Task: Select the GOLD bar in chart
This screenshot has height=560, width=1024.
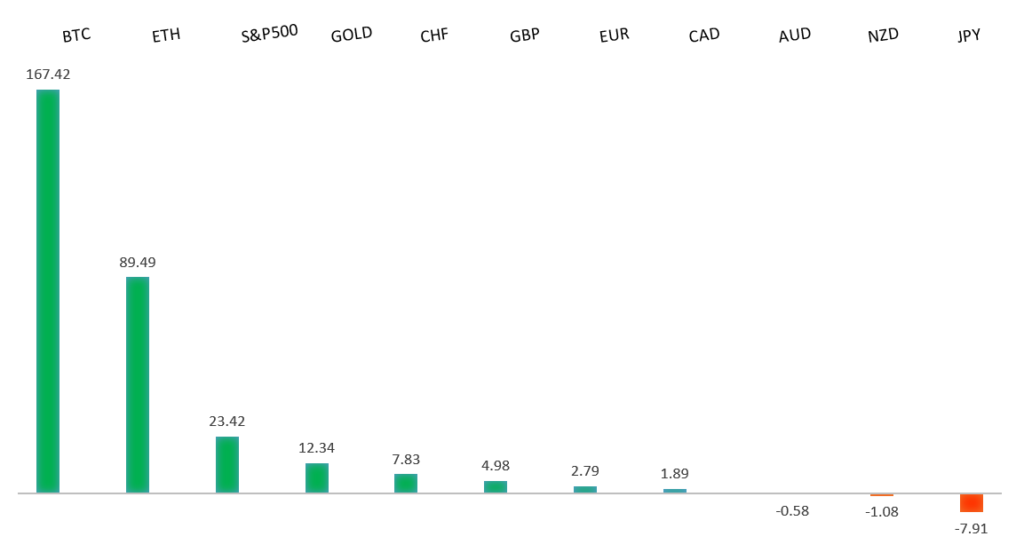Action: click(x=317, y=478)
